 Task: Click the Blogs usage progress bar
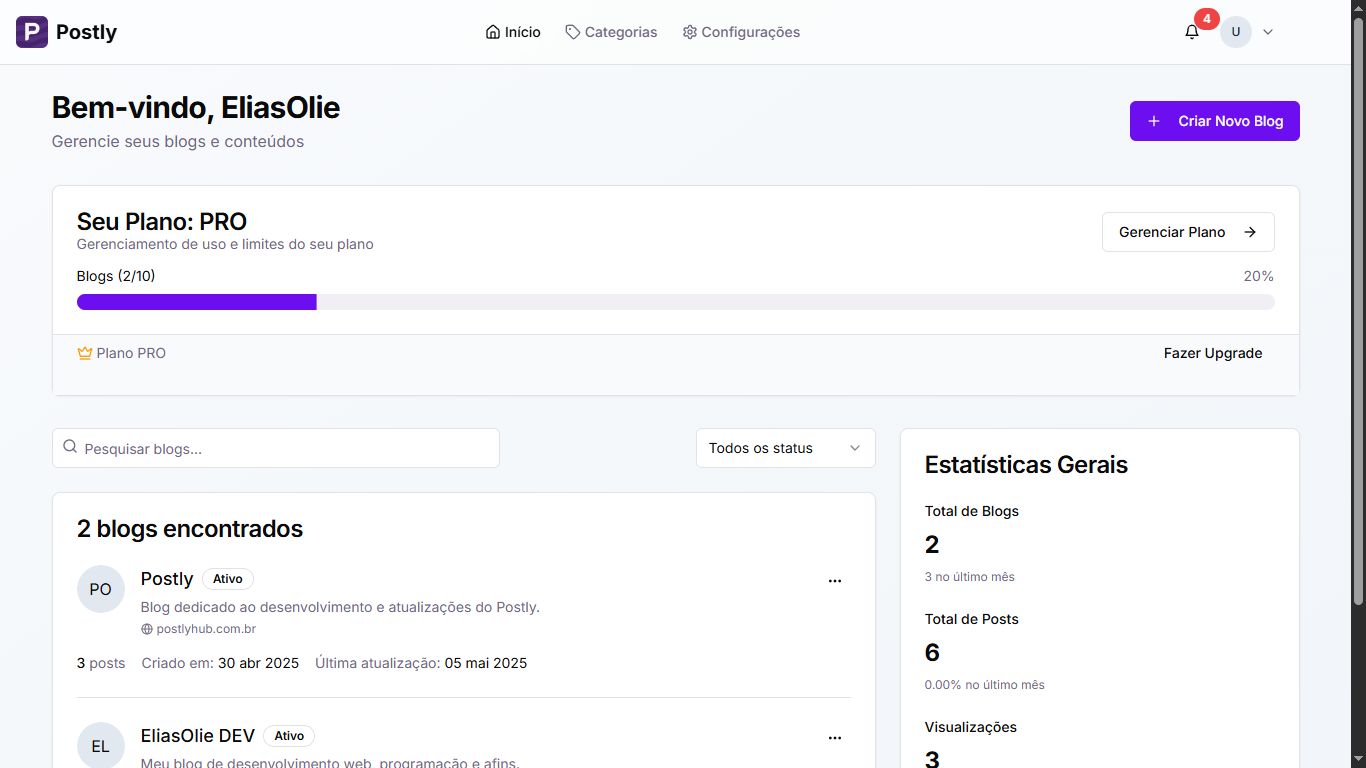pos(675,302)
